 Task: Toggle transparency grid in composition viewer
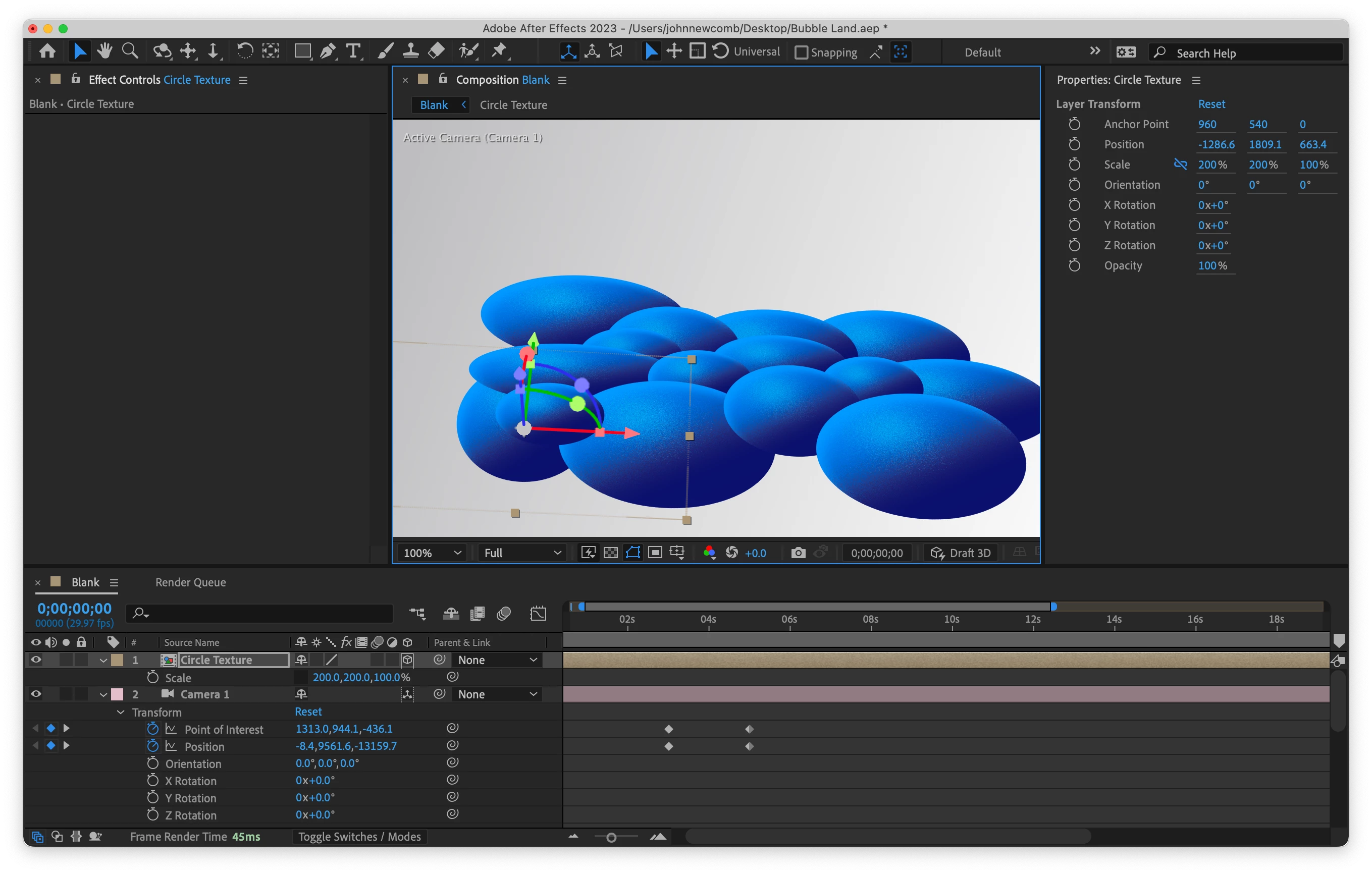[x=610, y=553]
